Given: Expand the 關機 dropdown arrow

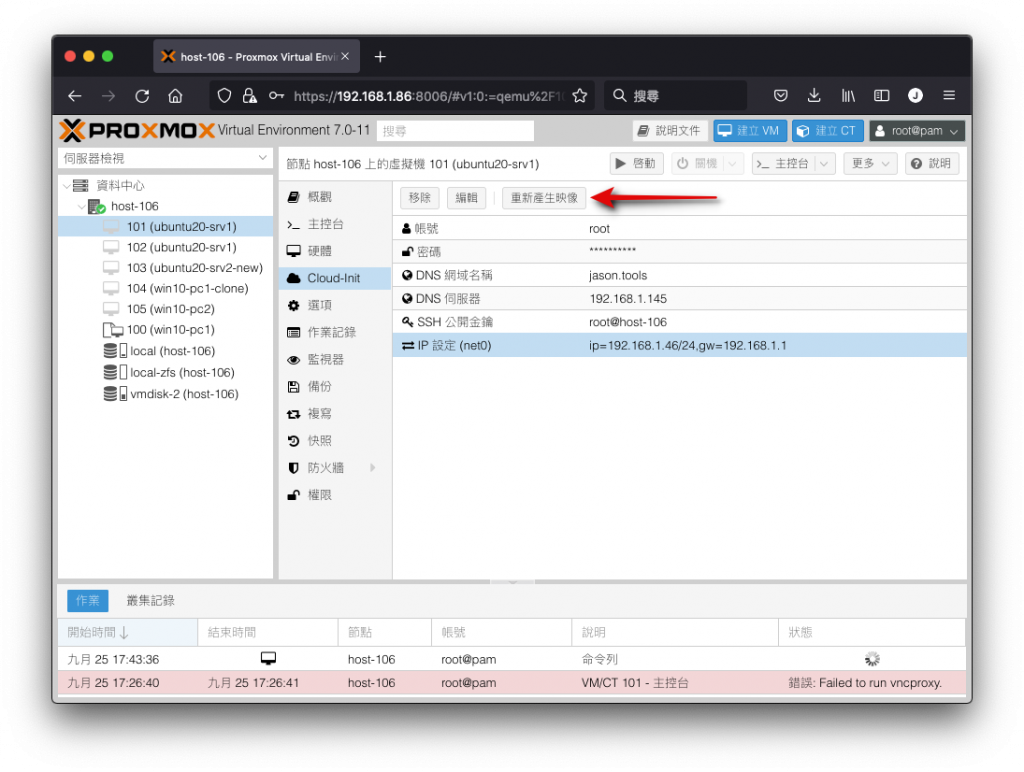Looking at the screenshot, I should 733,163.
